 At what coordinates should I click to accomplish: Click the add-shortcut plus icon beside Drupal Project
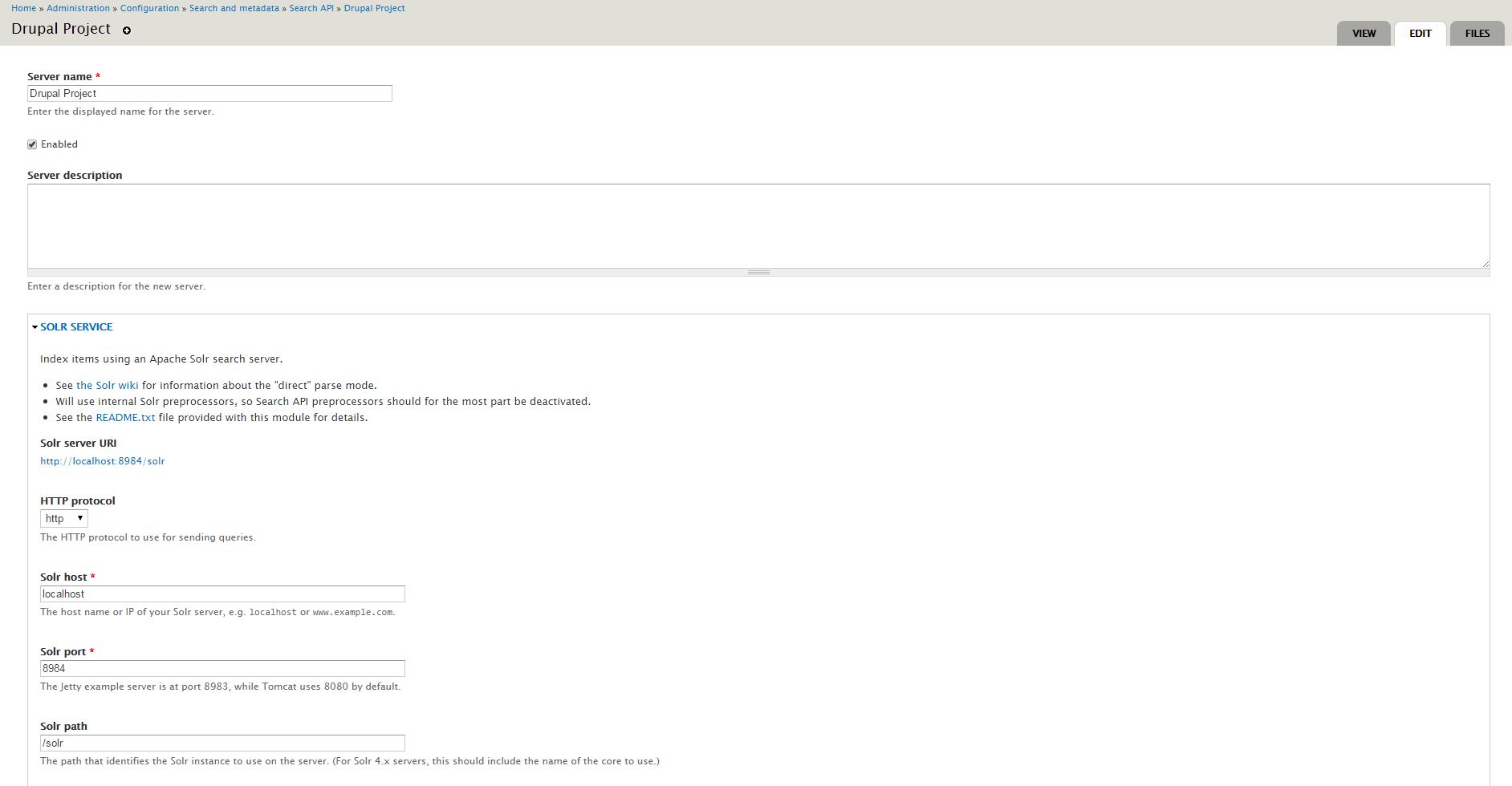pyautogui.click(x=127, y=30)
